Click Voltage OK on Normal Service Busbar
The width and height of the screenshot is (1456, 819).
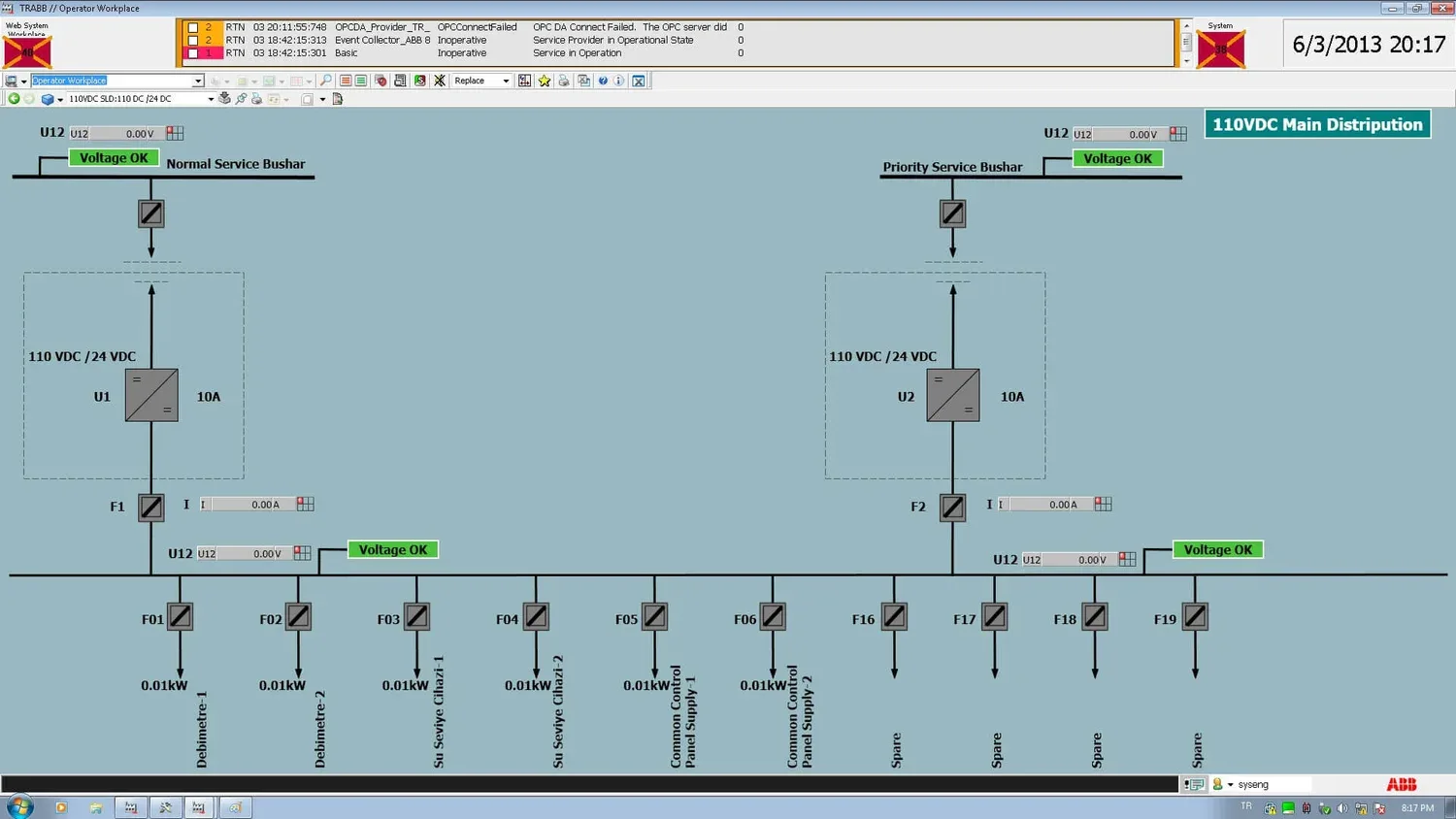114,158
